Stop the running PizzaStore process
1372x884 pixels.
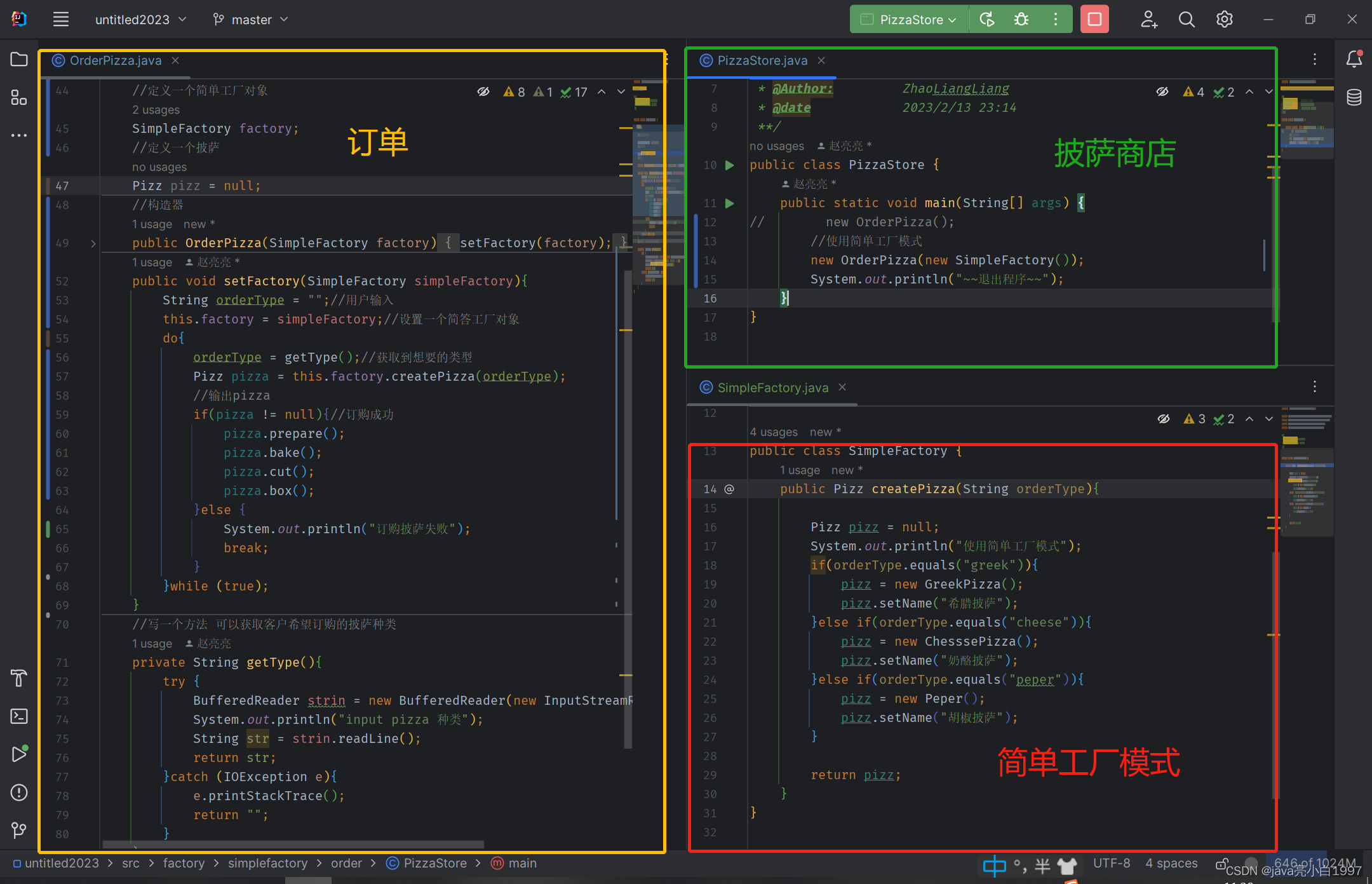[1094, 20]
